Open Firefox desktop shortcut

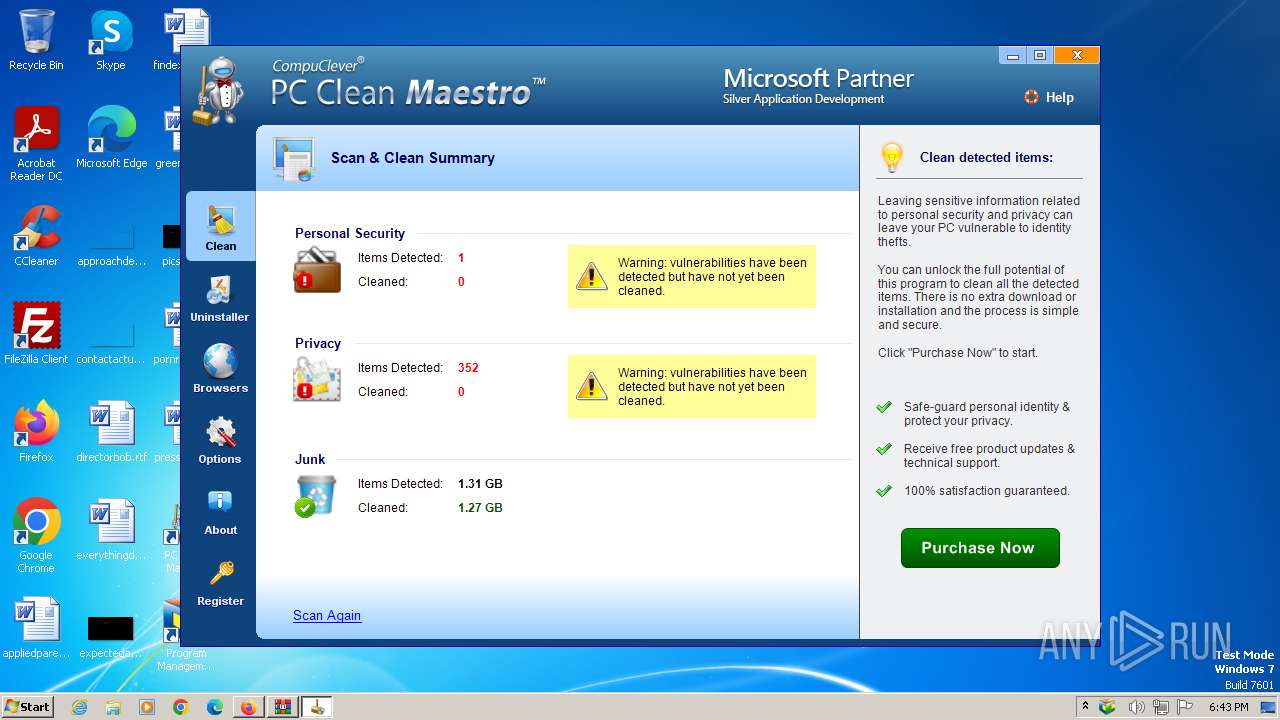(x=36, y=432)
